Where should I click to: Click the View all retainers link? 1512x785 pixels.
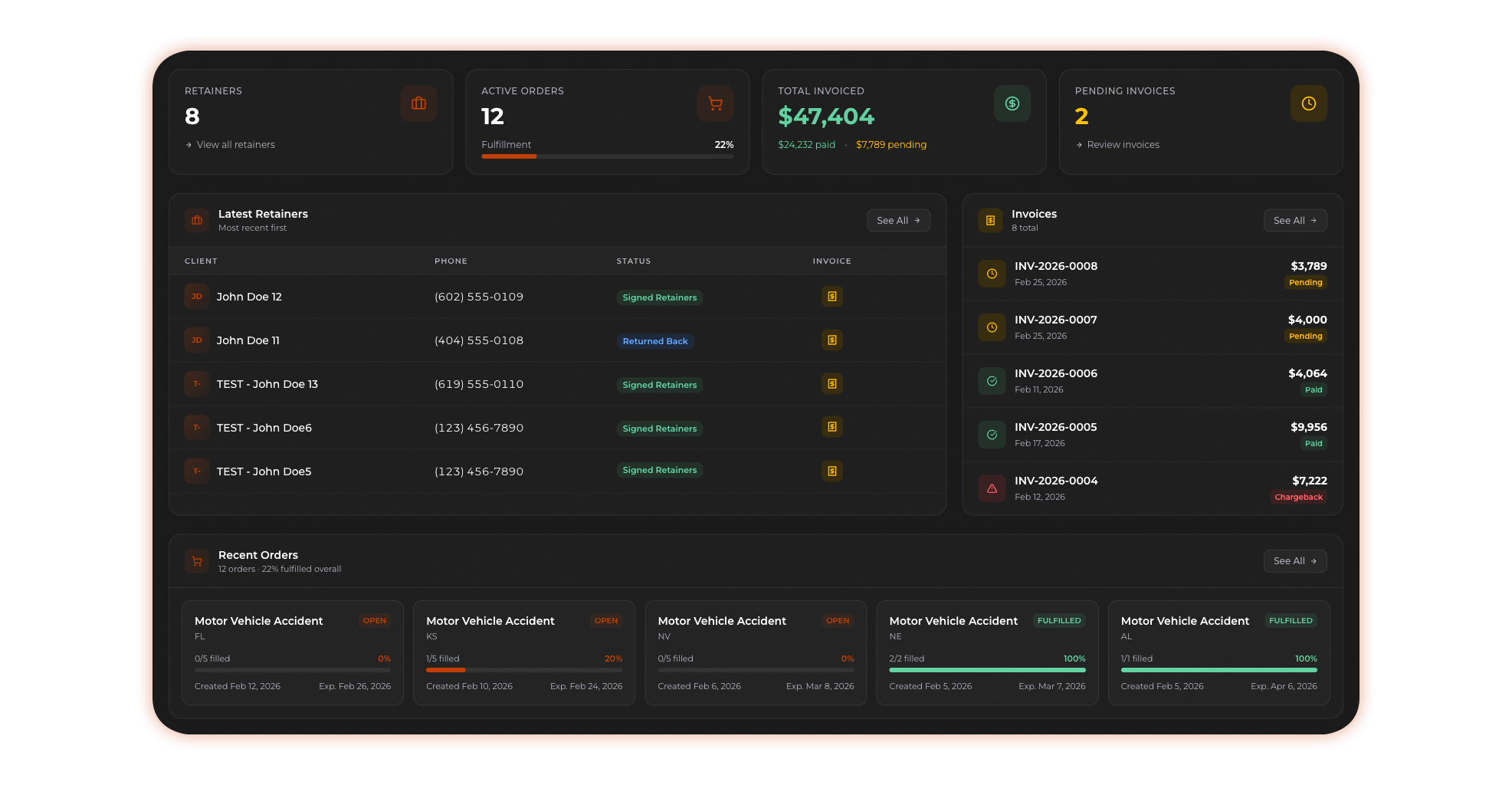(x=235, y=144)
